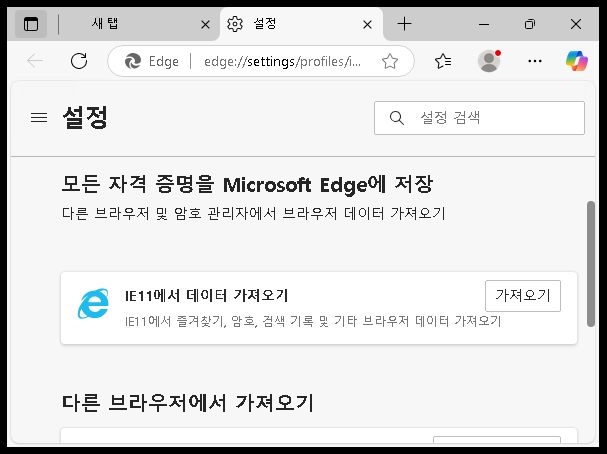Open the profile avatar icon
The width and height of the screenshot is (607, 454).
[x=489, y=61]
